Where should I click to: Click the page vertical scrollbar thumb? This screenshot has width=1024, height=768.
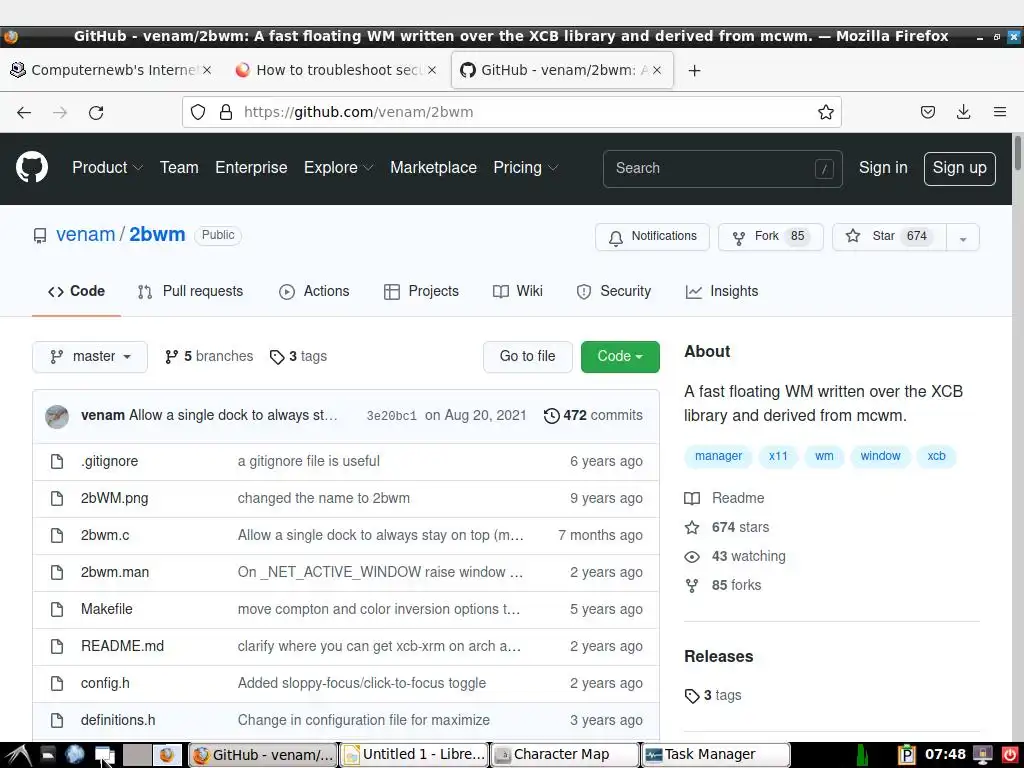pos(1017,153)
